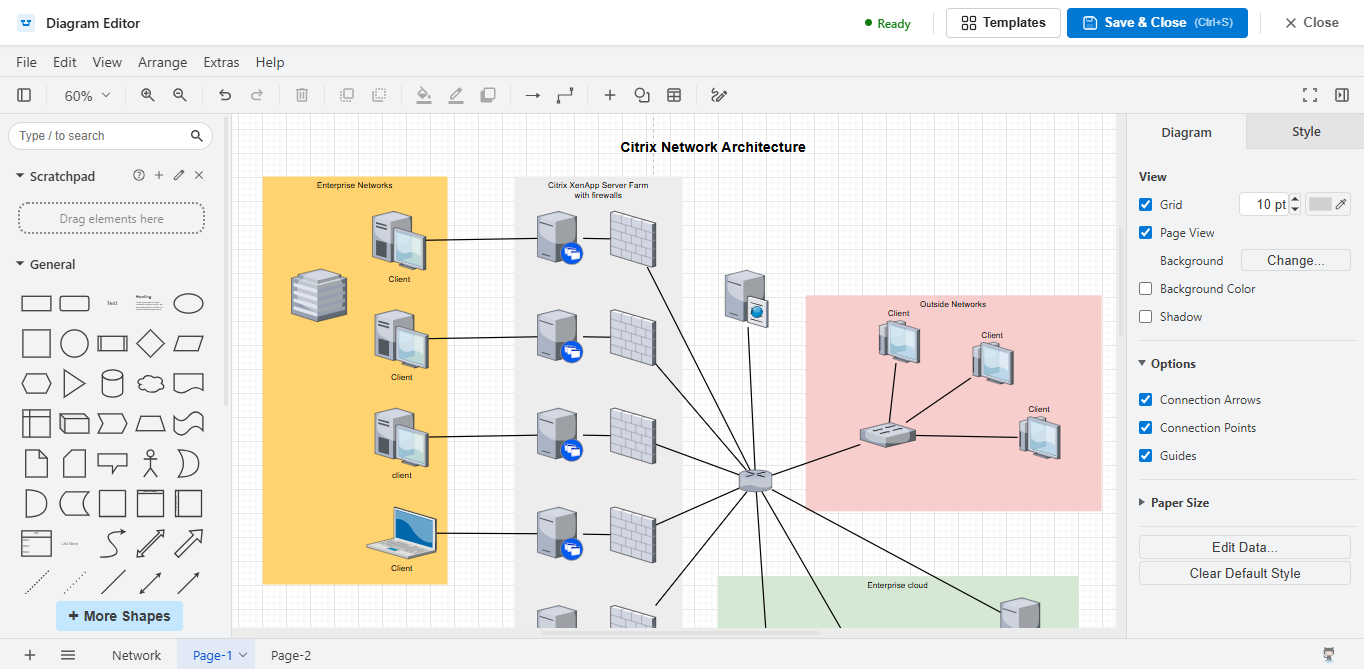The width and height of the screenshot is (1364, 669).
Task: Enable the Shadow checkbox
Action: click(x=1146, y=317)
